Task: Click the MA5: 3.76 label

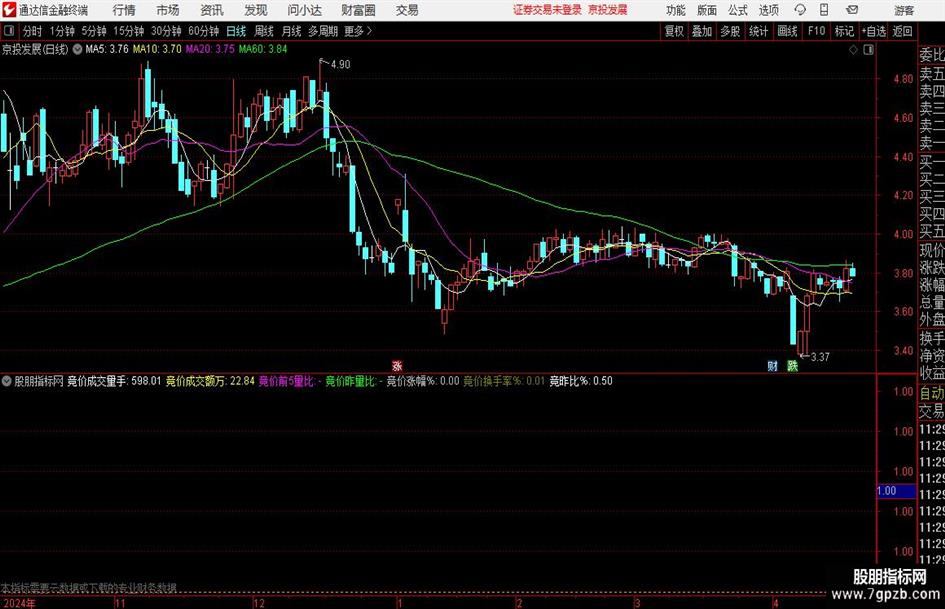Action: click(107, 49)
